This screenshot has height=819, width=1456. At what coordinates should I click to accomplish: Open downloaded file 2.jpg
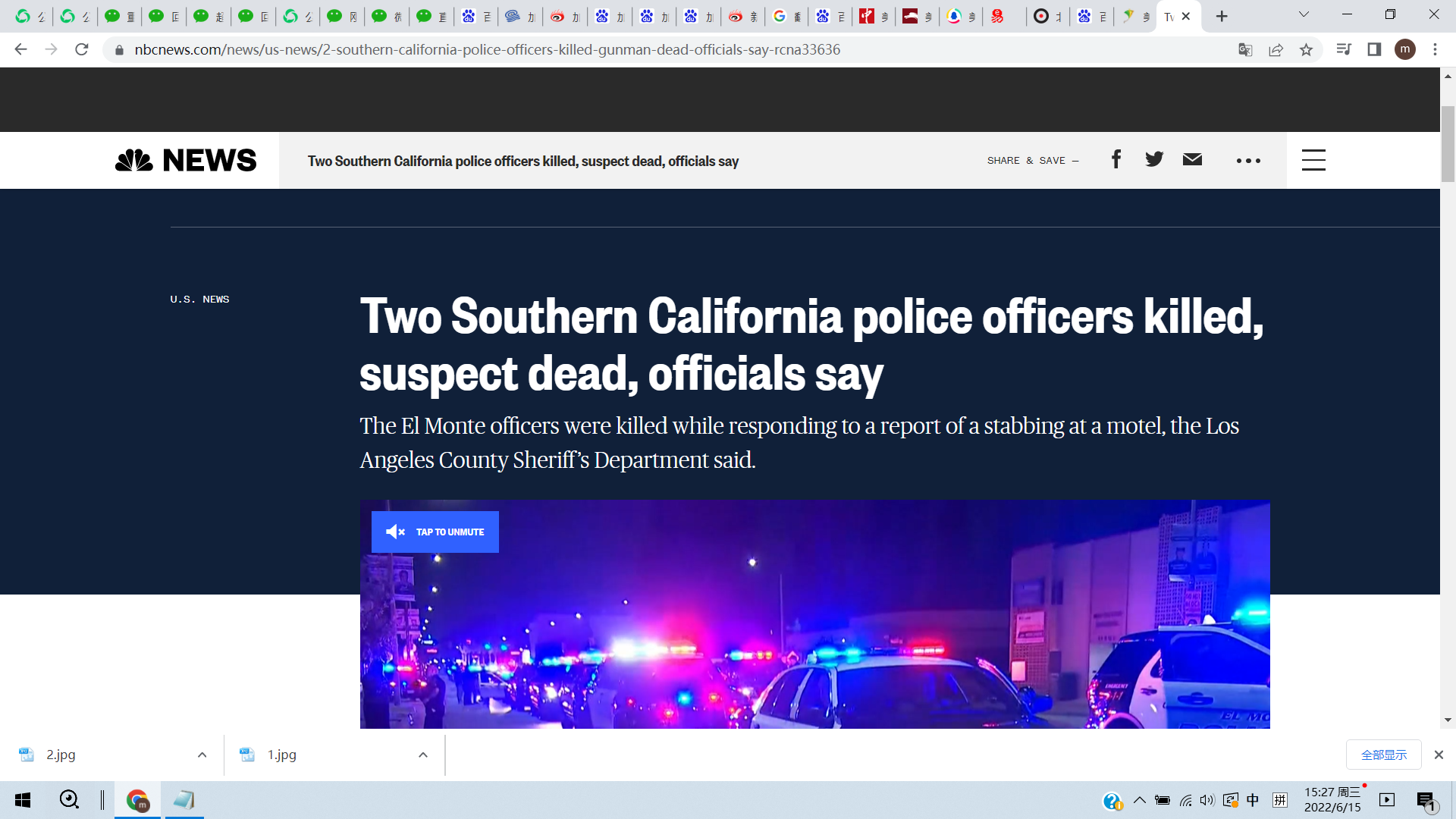(61, 755)
